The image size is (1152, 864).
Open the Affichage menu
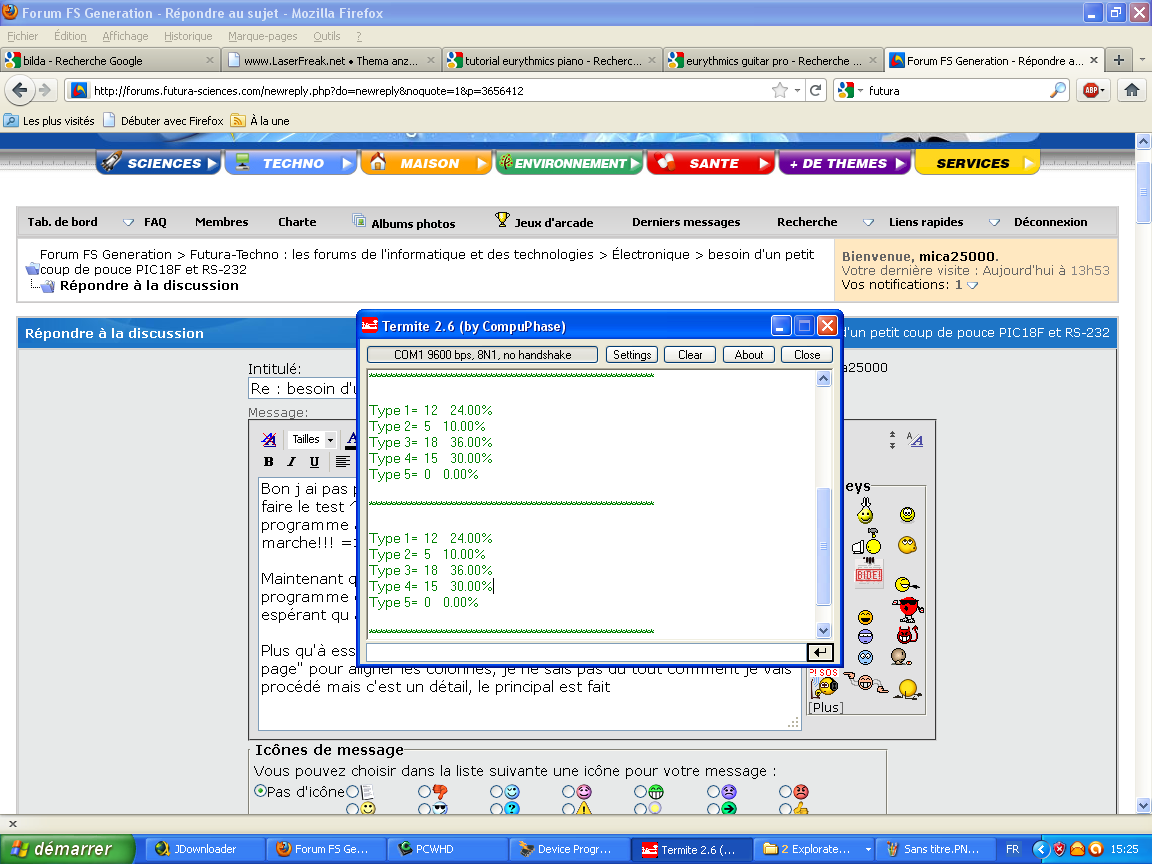(x=125, y=36)
